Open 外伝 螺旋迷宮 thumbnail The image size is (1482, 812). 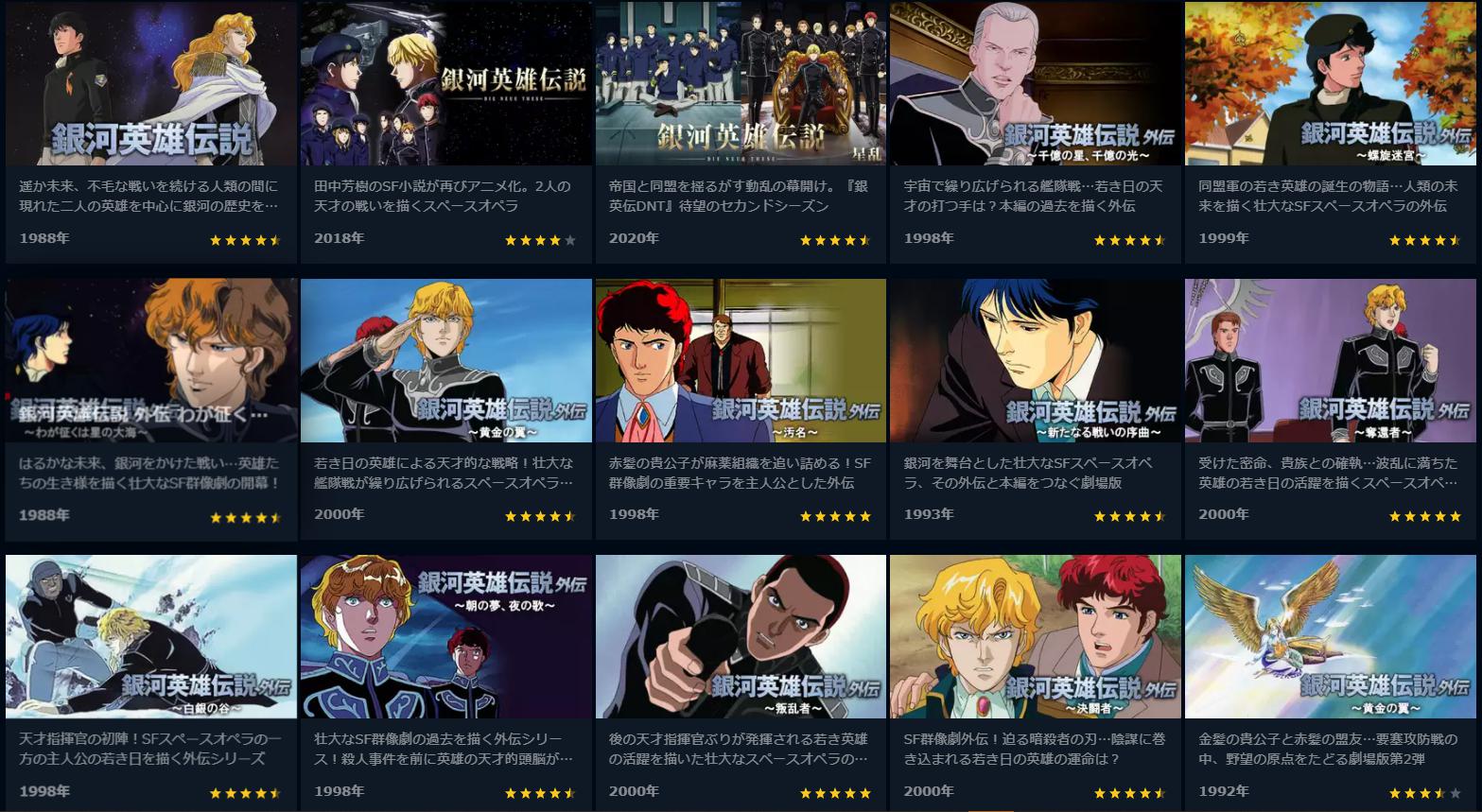(1331, 83)
